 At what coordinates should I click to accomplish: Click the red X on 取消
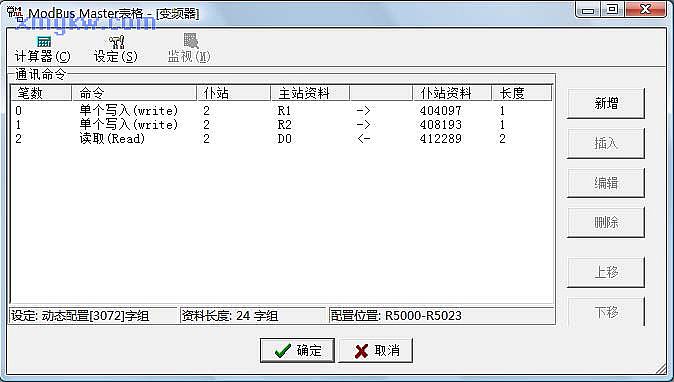point(362,351)
